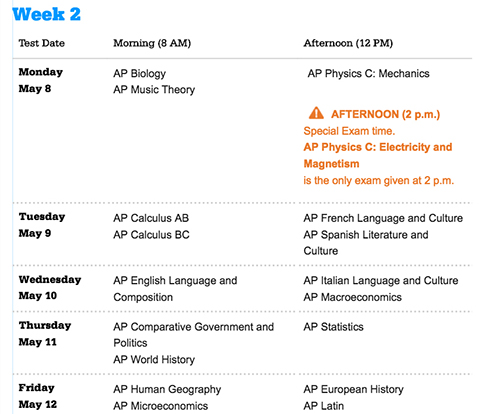Screen dimensions: 500x414
Task: Select AP Calculus AB entry
Action: tap(151, 218)
